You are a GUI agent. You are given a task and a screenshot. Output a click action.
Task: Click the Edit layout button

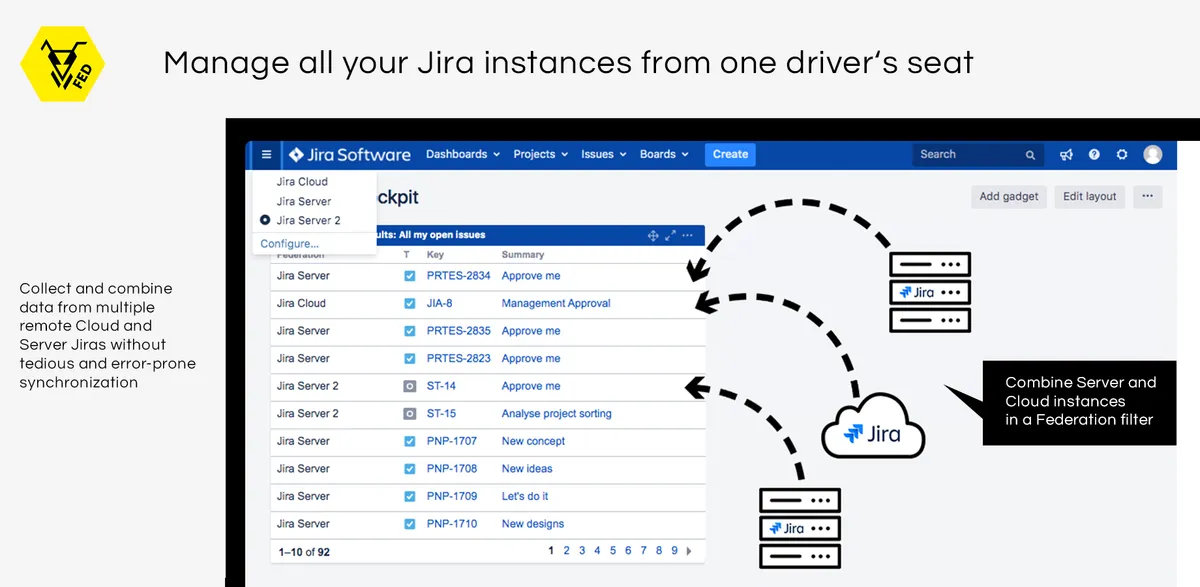(x=1090, y=196)
